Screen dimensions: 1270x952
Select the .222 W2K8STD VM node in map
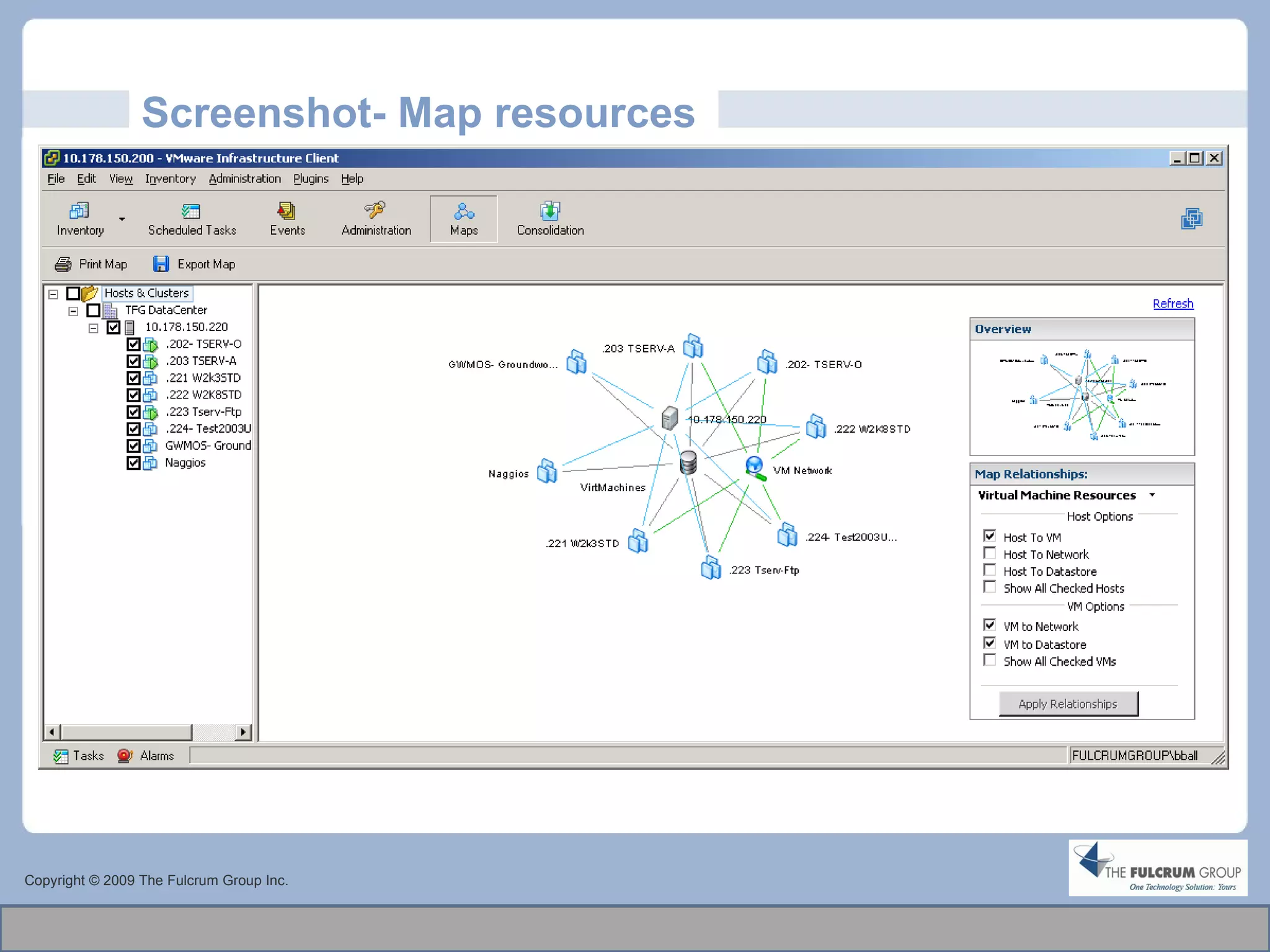coord(816,426)
